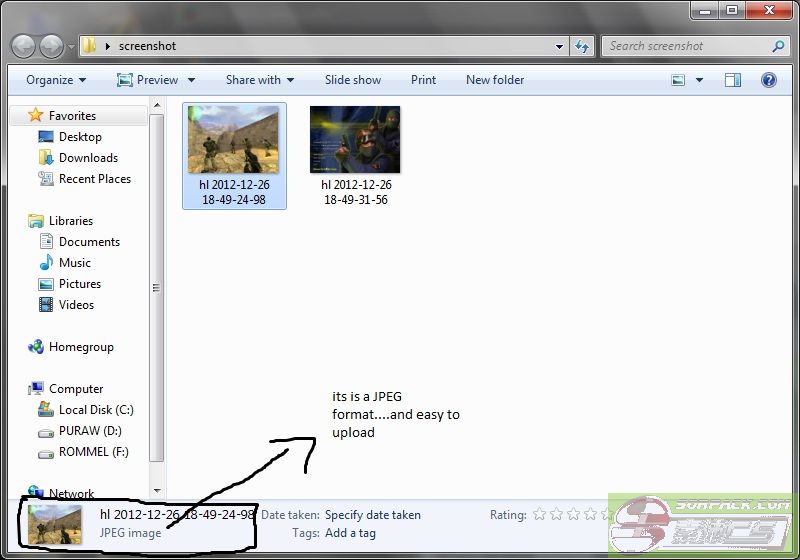The height and width of the screenshot is (560, 800).
Task: Click the Back navigation arrow button
Action: point(24,46)
